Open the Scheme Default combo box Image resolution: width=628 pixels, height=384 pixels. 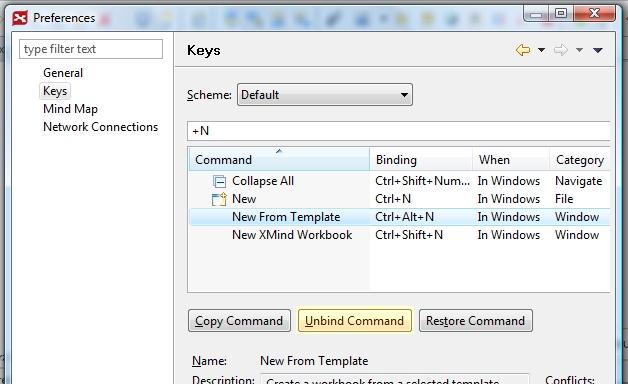click(325, 95)
